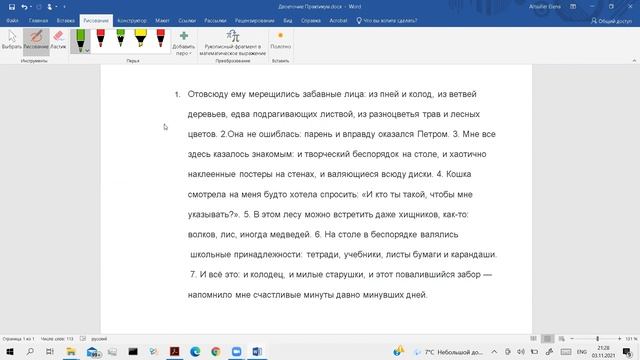This screenshot has height=360, width=640.
Task: Open the proofing check icon in status bar
Action: tap(83, 339)
